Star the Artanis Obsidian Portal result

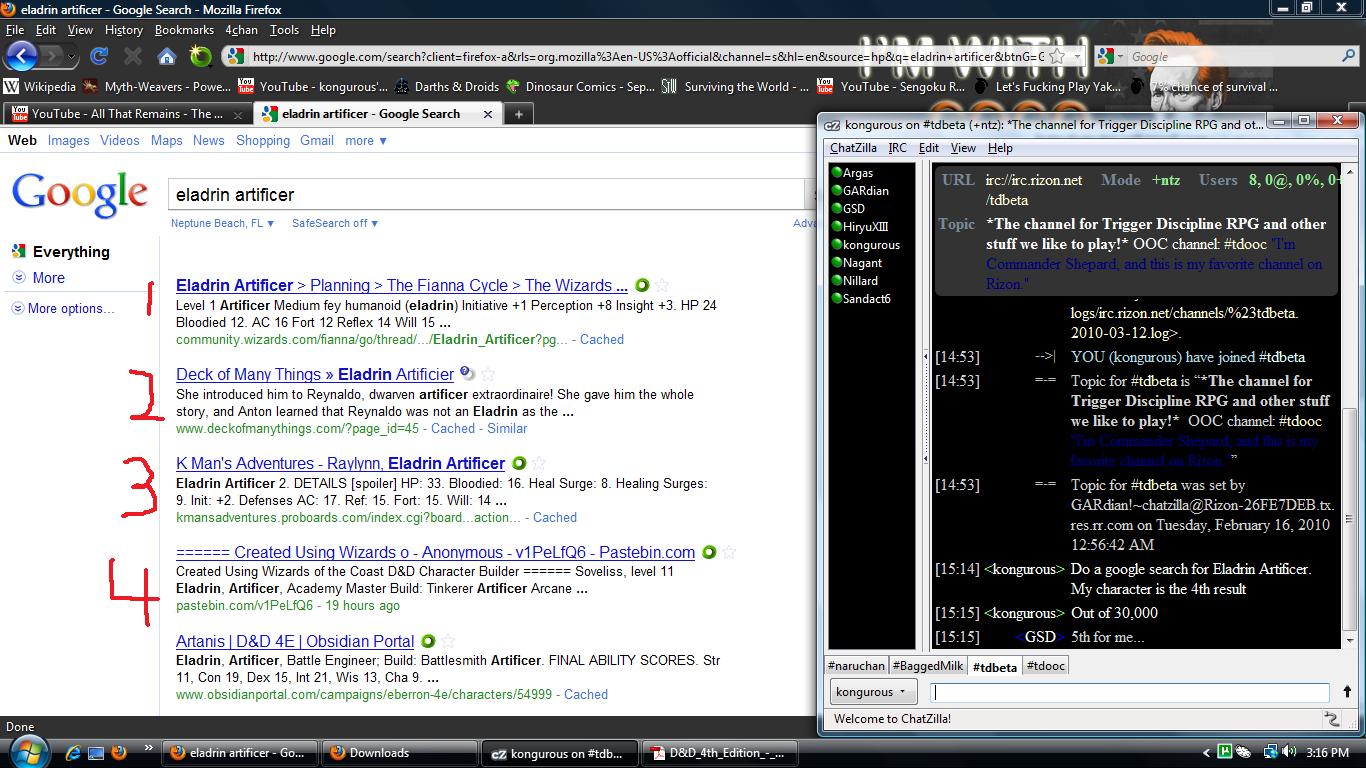[448, 641]
